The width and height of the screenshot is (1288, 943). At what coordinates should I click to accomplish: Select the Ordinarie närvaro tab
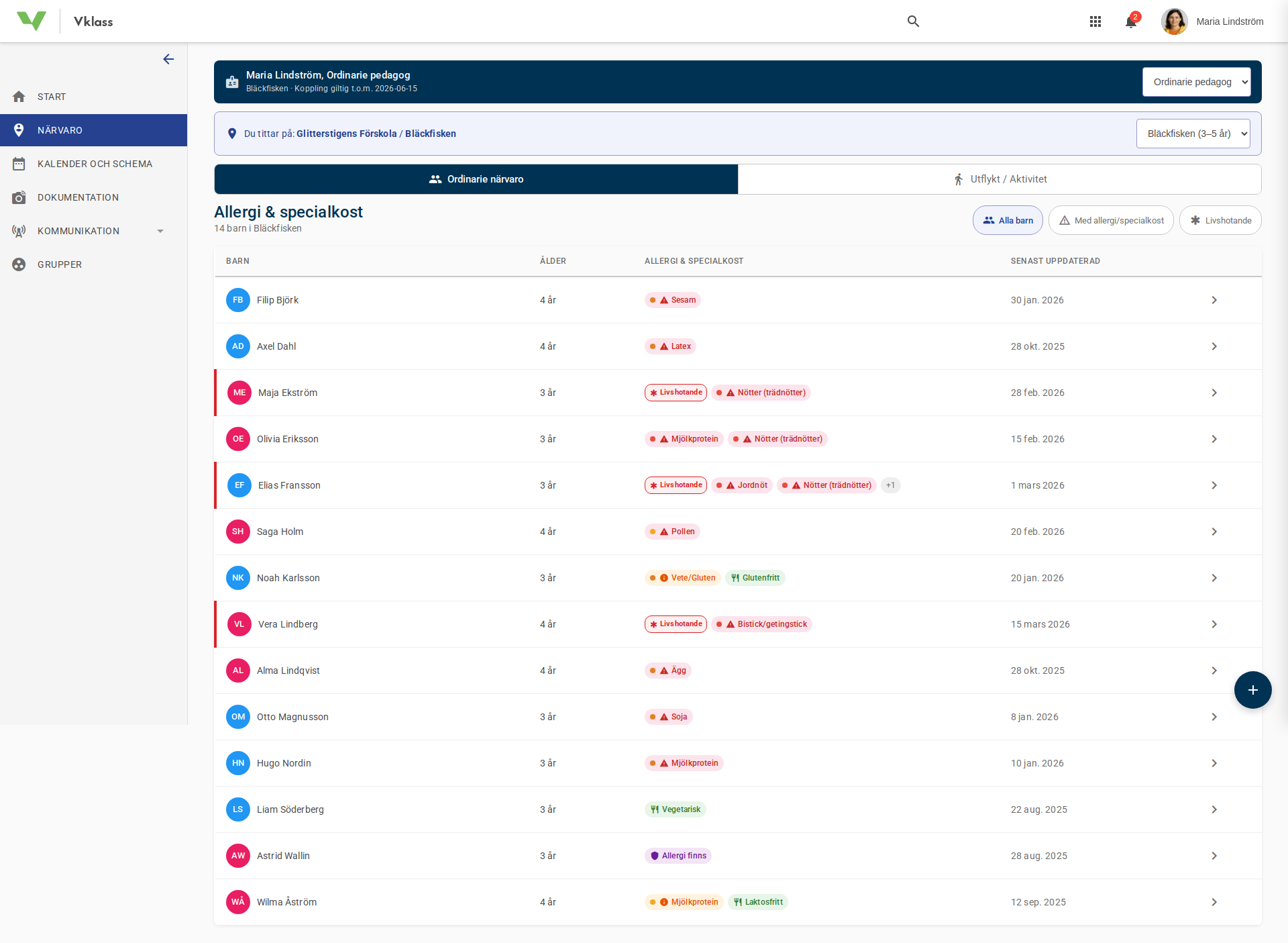pos(476,179)
